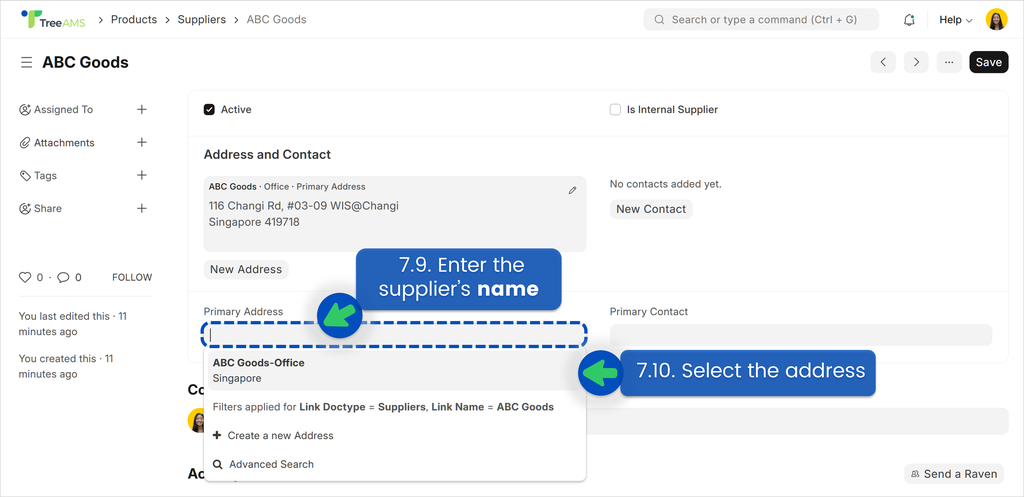Screen dimensions: 1024x497
Task: Go to next record with right chevron
Action: point(916,62)
